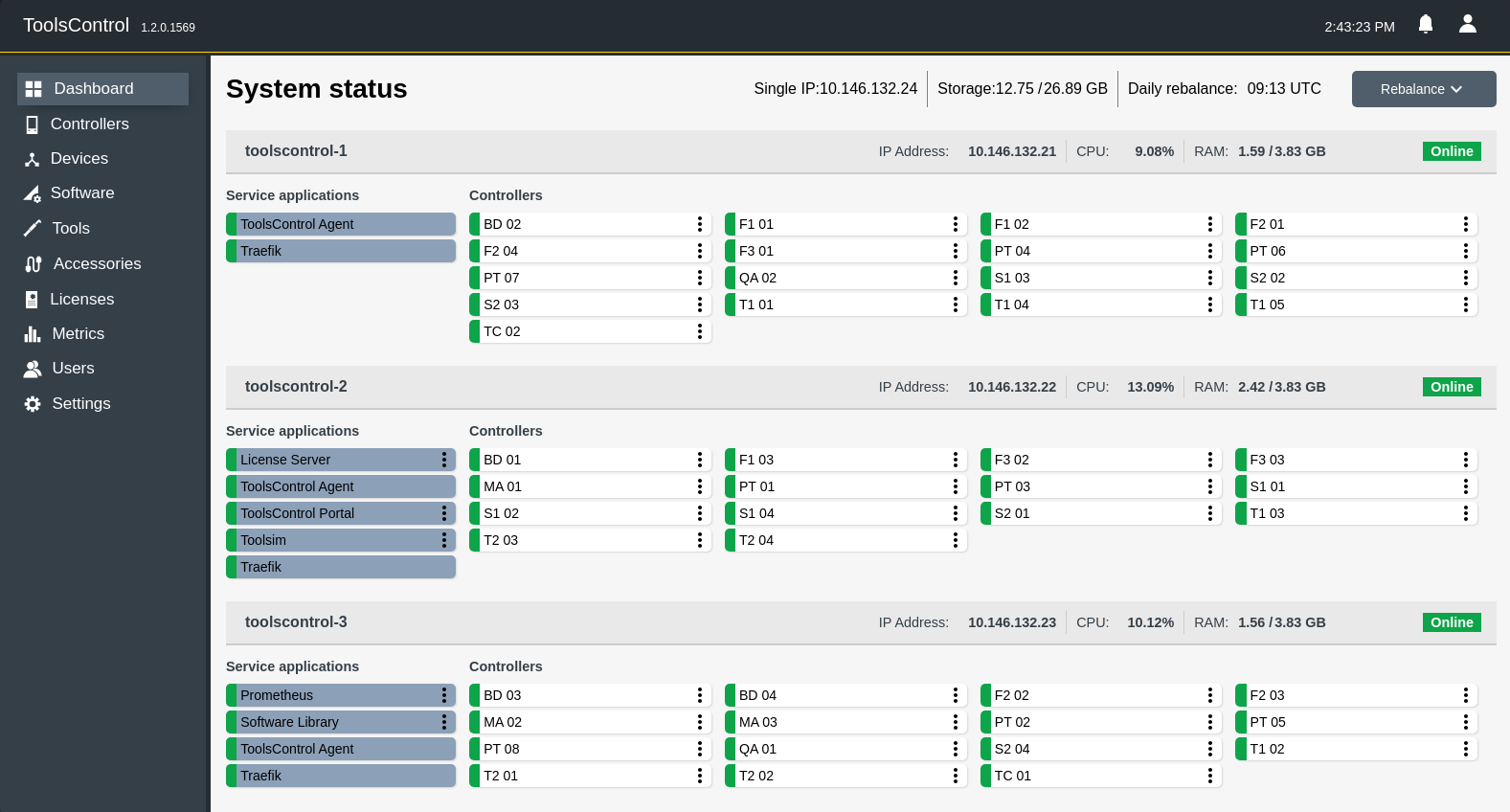Click the CPU value 10.12%

[1151, 622]
